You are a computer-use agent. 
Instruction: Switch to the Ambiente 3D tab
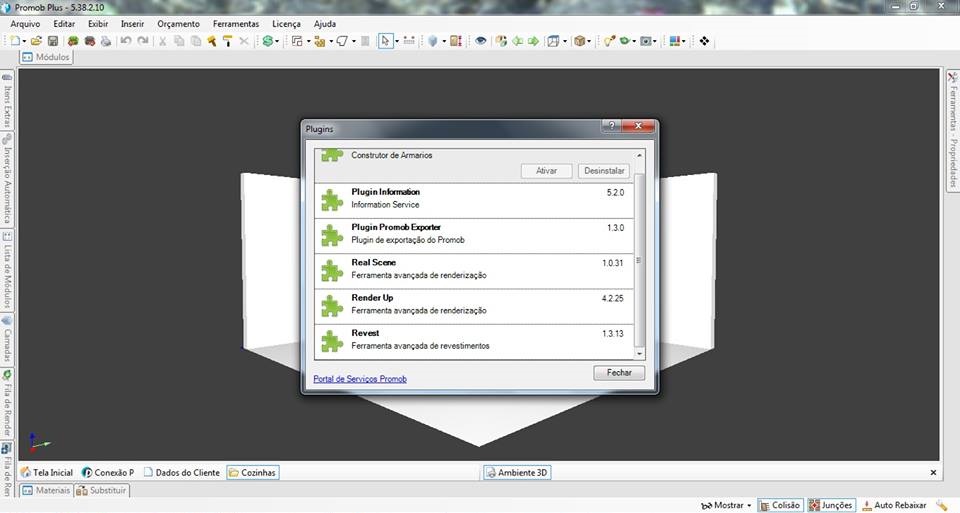[x=517, y=473]
